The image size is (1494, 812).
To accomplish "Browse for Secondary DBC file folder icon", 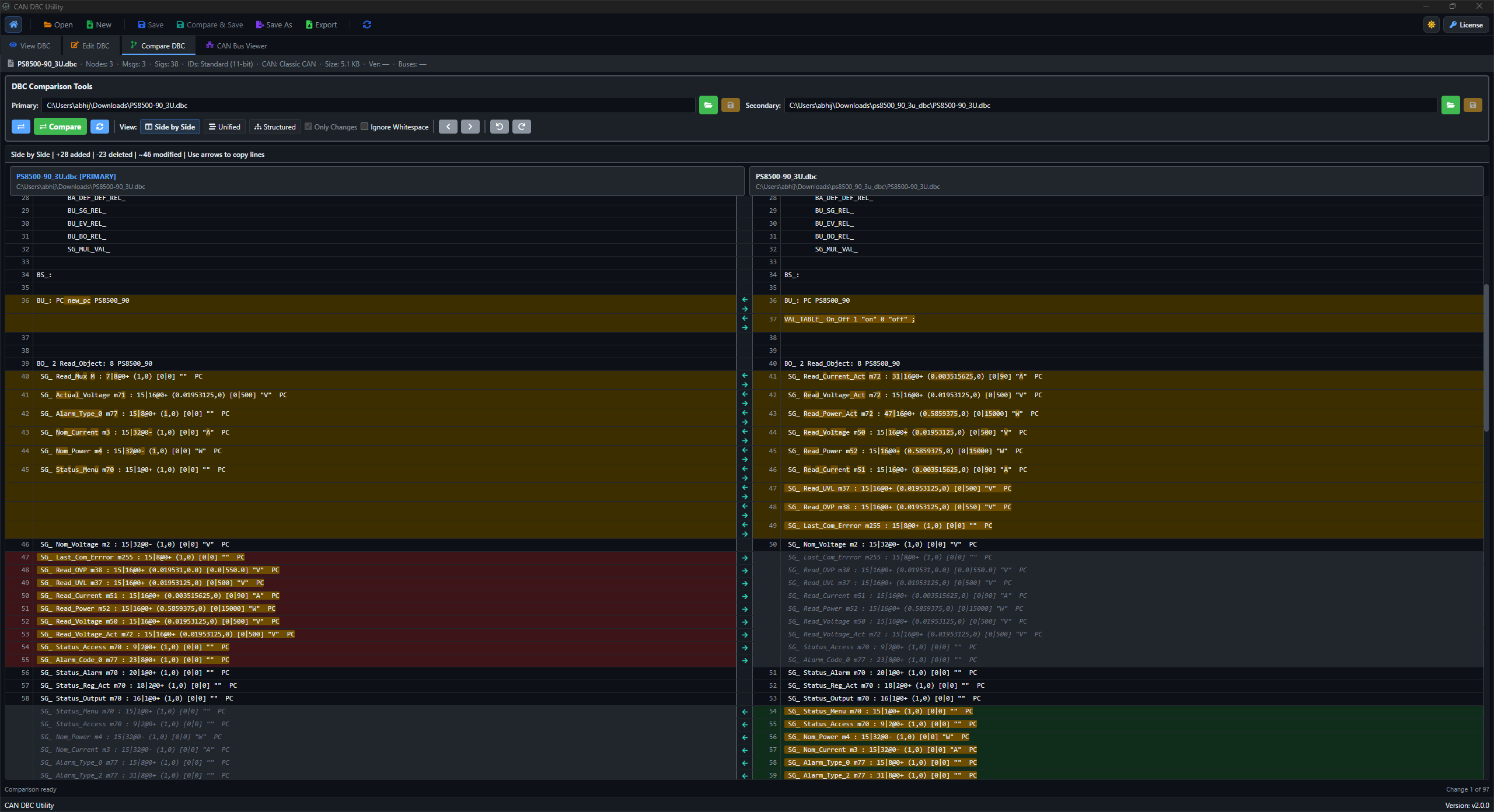I will click(1450, 106).
